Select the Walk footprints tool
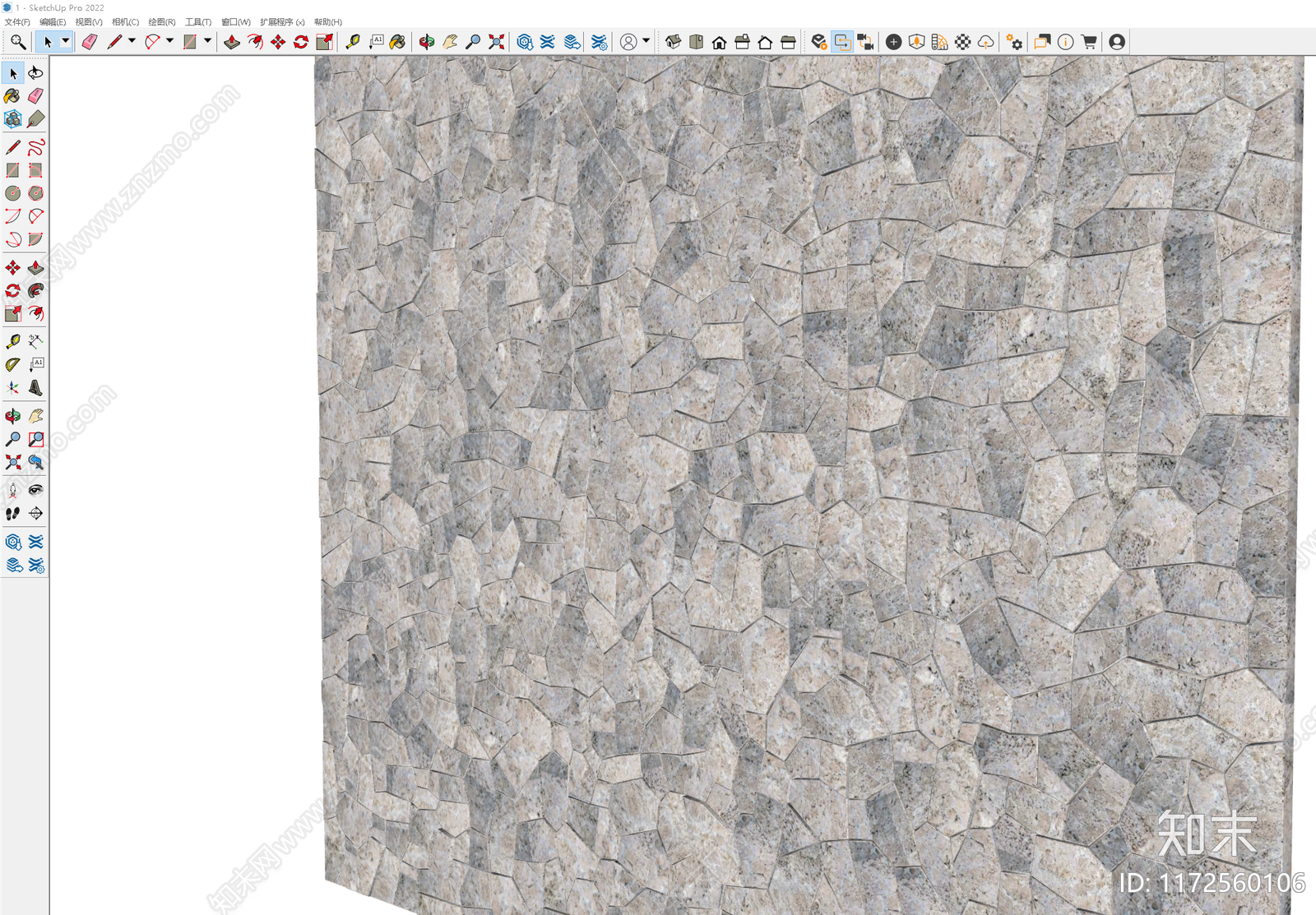Image resolution: width=1316 pixels, height=915 pixels. click(12, 514)
